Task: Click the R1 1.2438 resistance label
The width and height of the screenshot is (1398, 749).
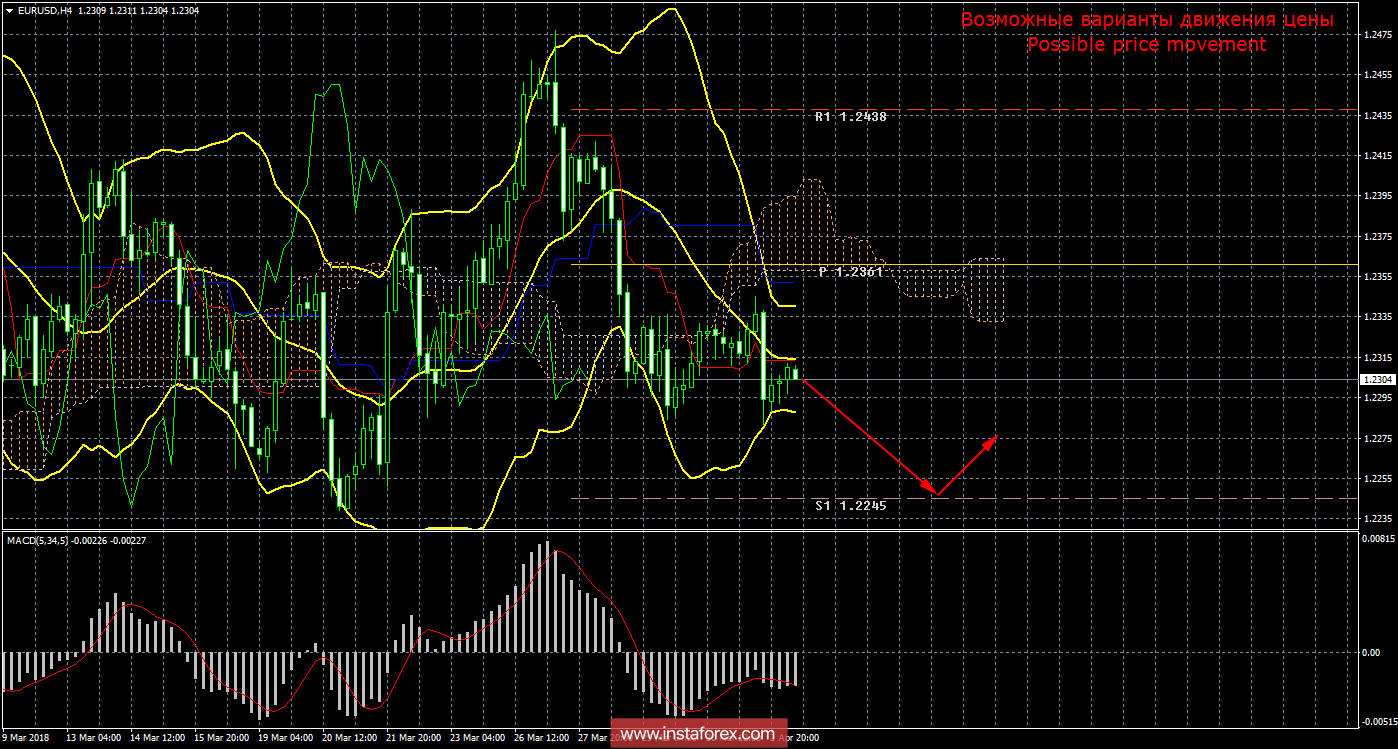Action: pos(850,117)
